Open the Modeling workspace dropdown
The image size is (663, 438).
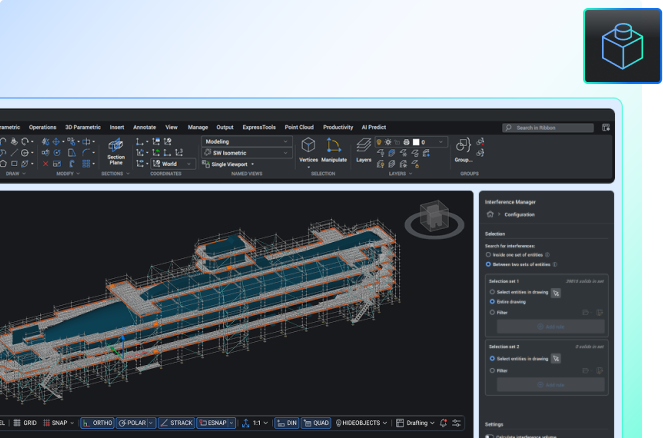pyautogui.click(x=247, y=142)
